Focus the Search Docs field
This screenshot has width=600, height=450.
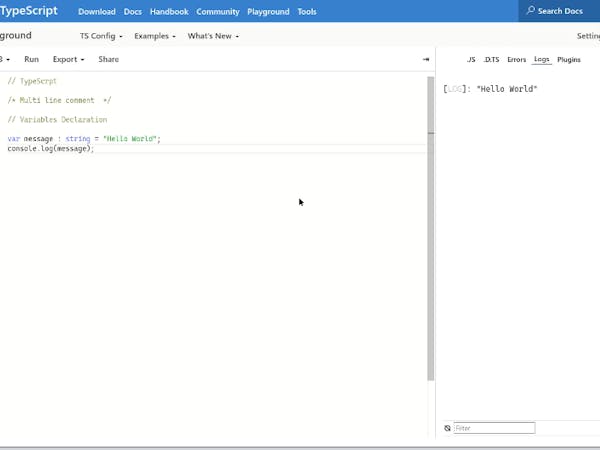coord(559,11)
